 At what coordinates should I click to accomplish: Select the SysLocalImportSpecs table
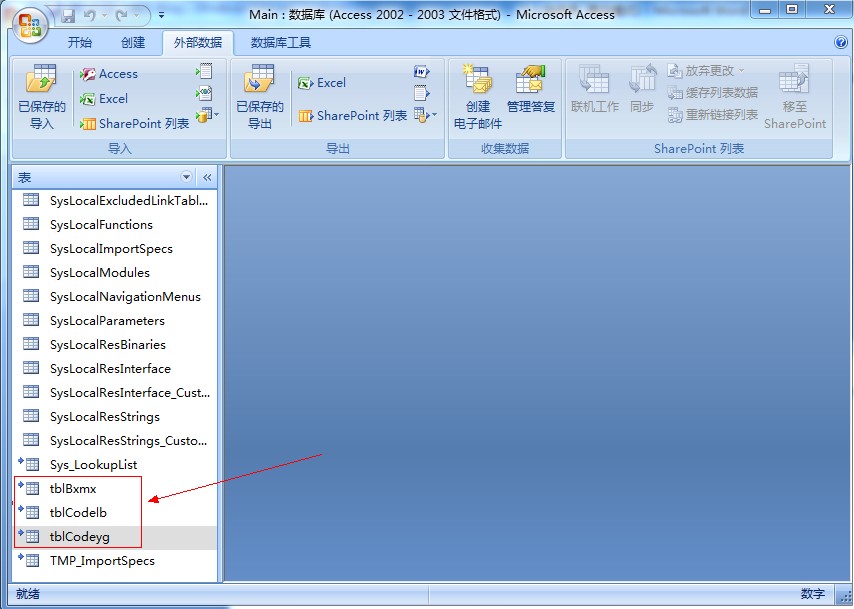tap(115, 248)
